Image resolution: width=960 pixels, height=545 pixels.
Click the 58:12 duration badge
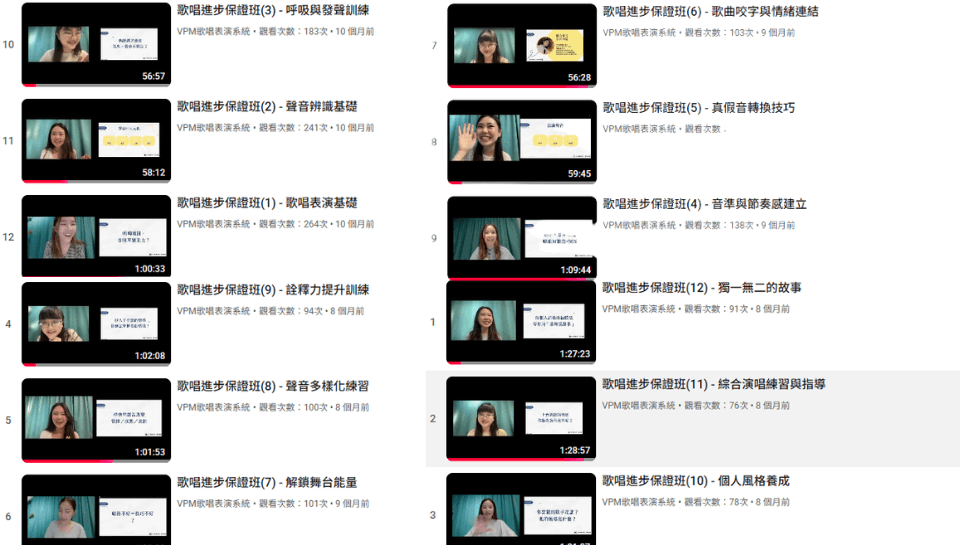coord(153,172)
